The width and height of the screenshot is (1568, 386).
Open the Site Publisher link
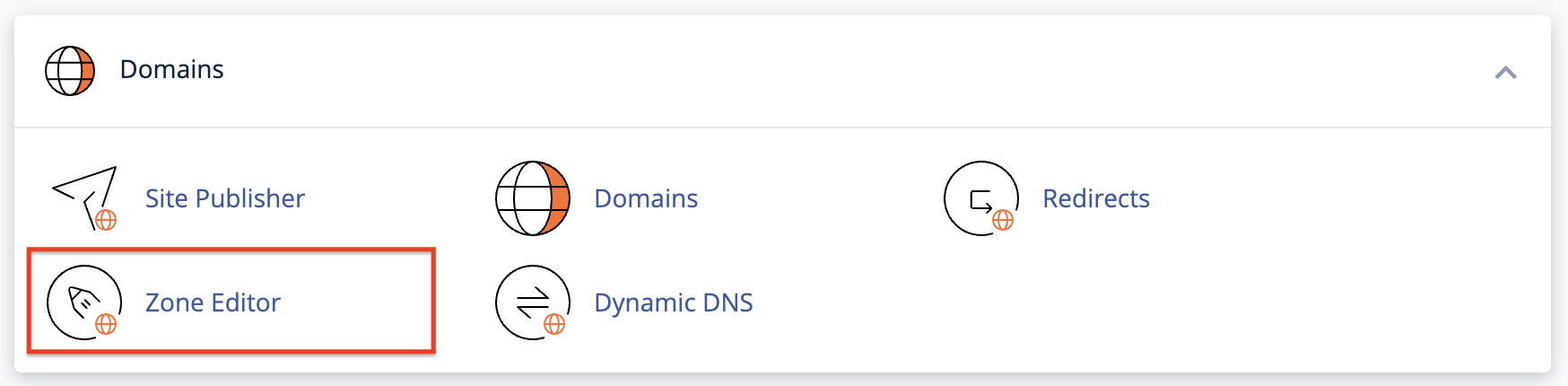225,198
